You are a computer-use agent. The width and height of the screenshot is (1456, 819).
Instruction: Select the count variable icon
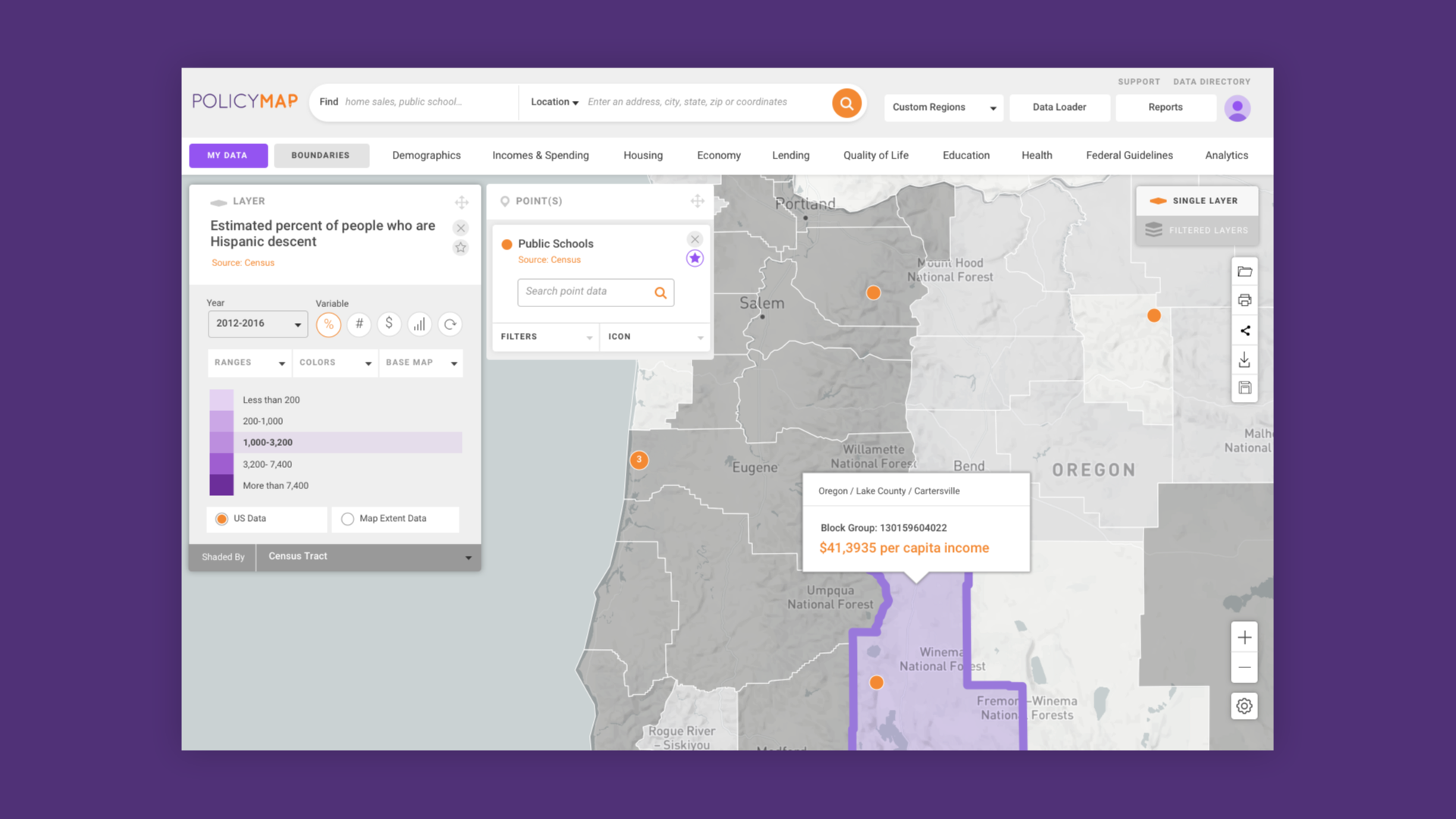coord(358,323)
